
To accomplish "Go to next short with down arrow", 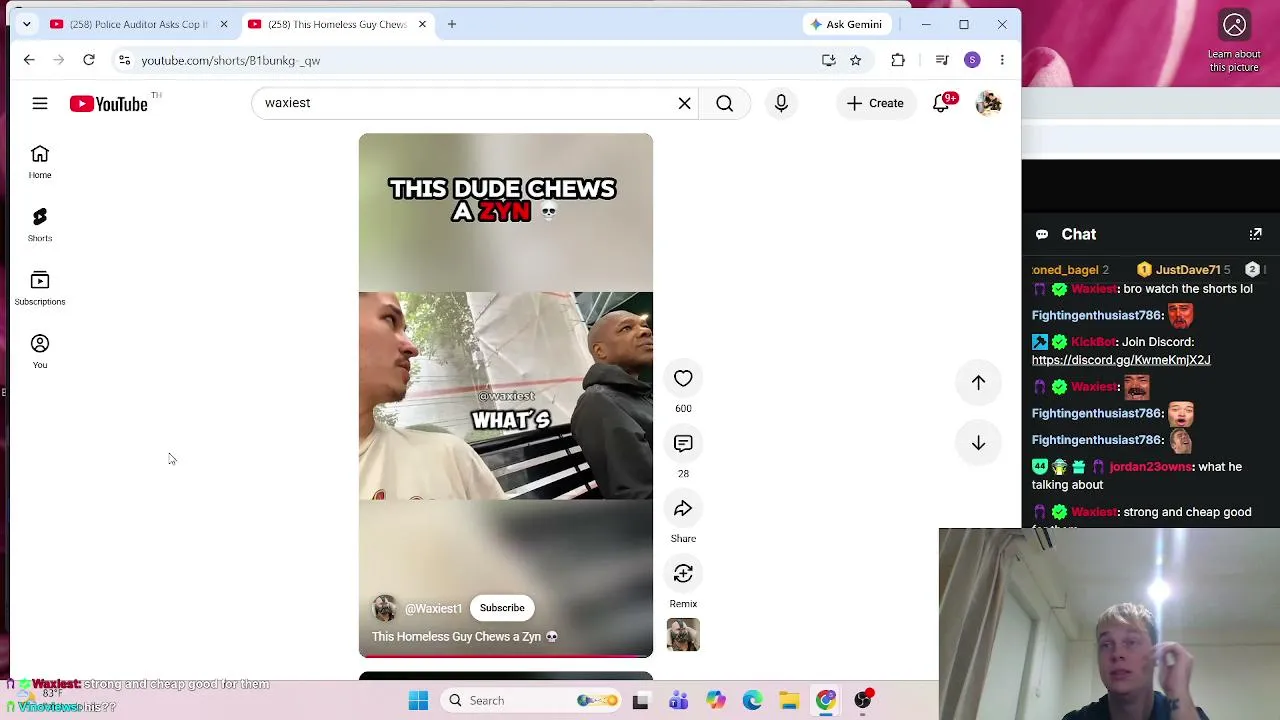I will pyautogui.click(x=978, y=443).
